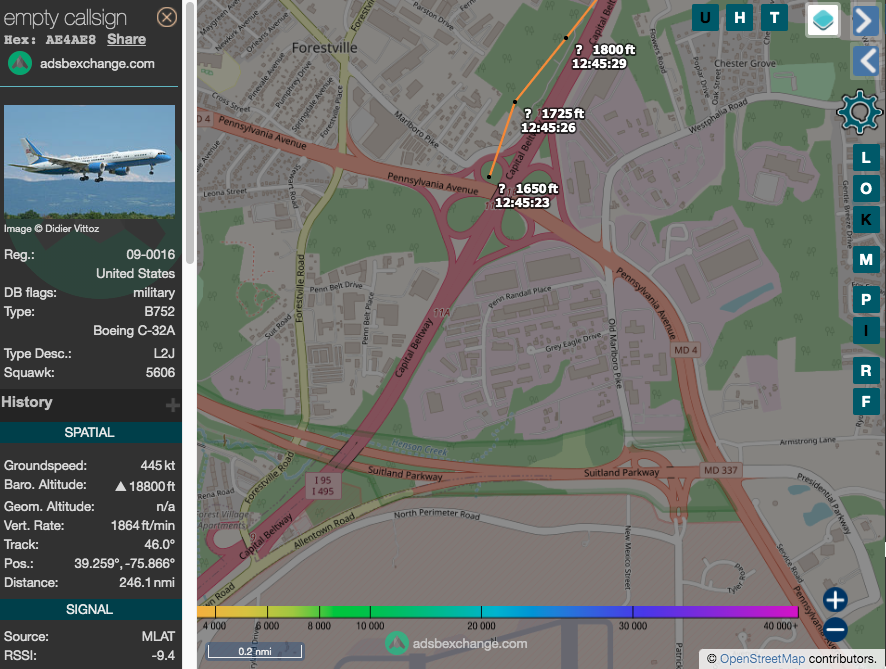
Task: Select the squawk code 5606
Action: point(160,372)
